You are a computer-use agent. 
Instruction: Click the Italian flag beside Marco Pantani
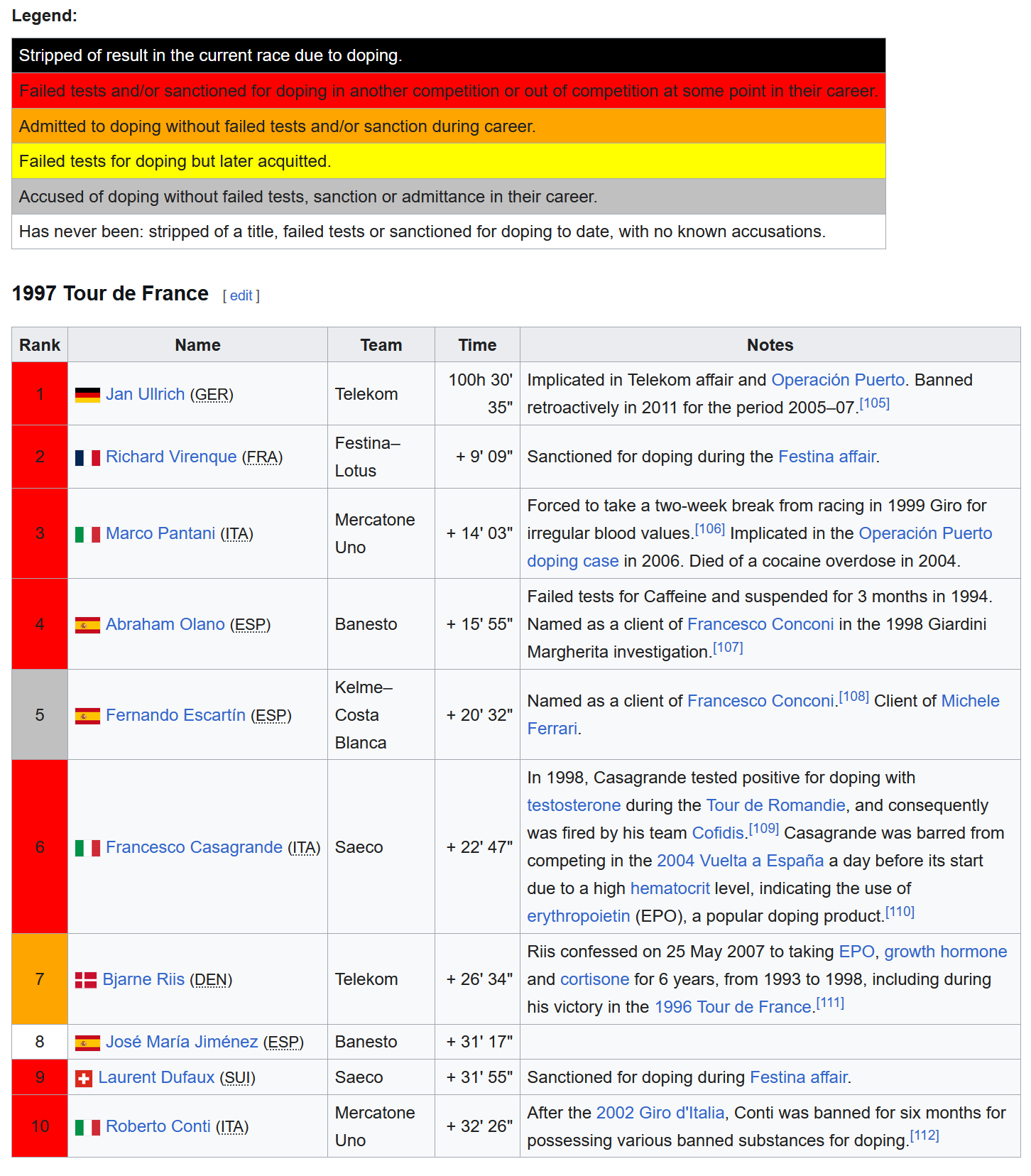click(x=87, y=534)
